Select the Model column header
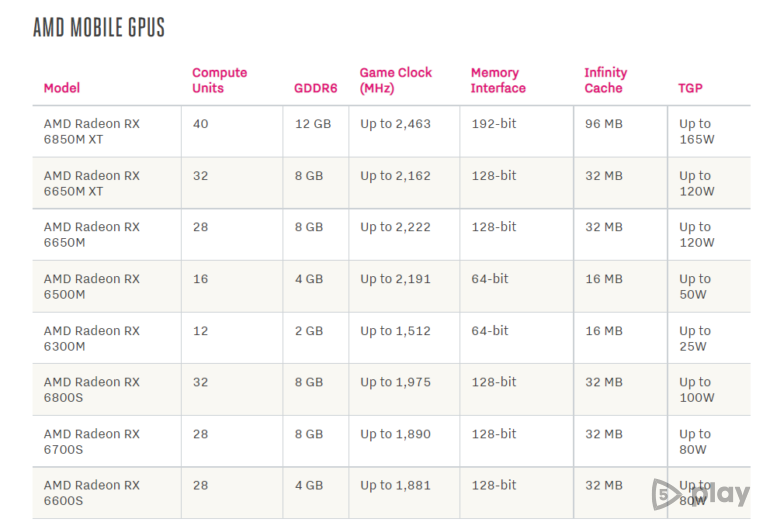Viewport: 770px width, 529px height. point(62,88)
